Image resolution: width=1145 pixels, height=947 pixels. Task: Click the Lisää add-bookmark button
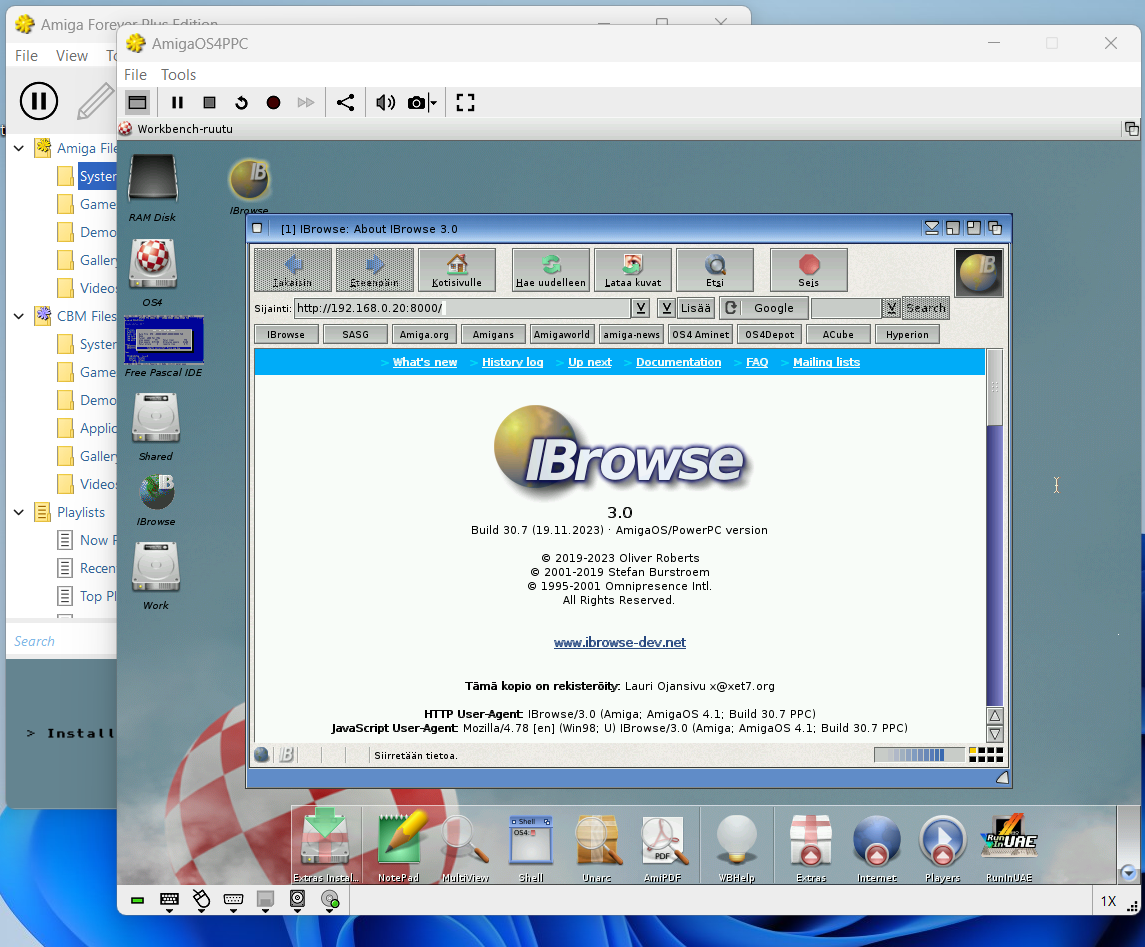pyautogui.click(x=696, y=308)
